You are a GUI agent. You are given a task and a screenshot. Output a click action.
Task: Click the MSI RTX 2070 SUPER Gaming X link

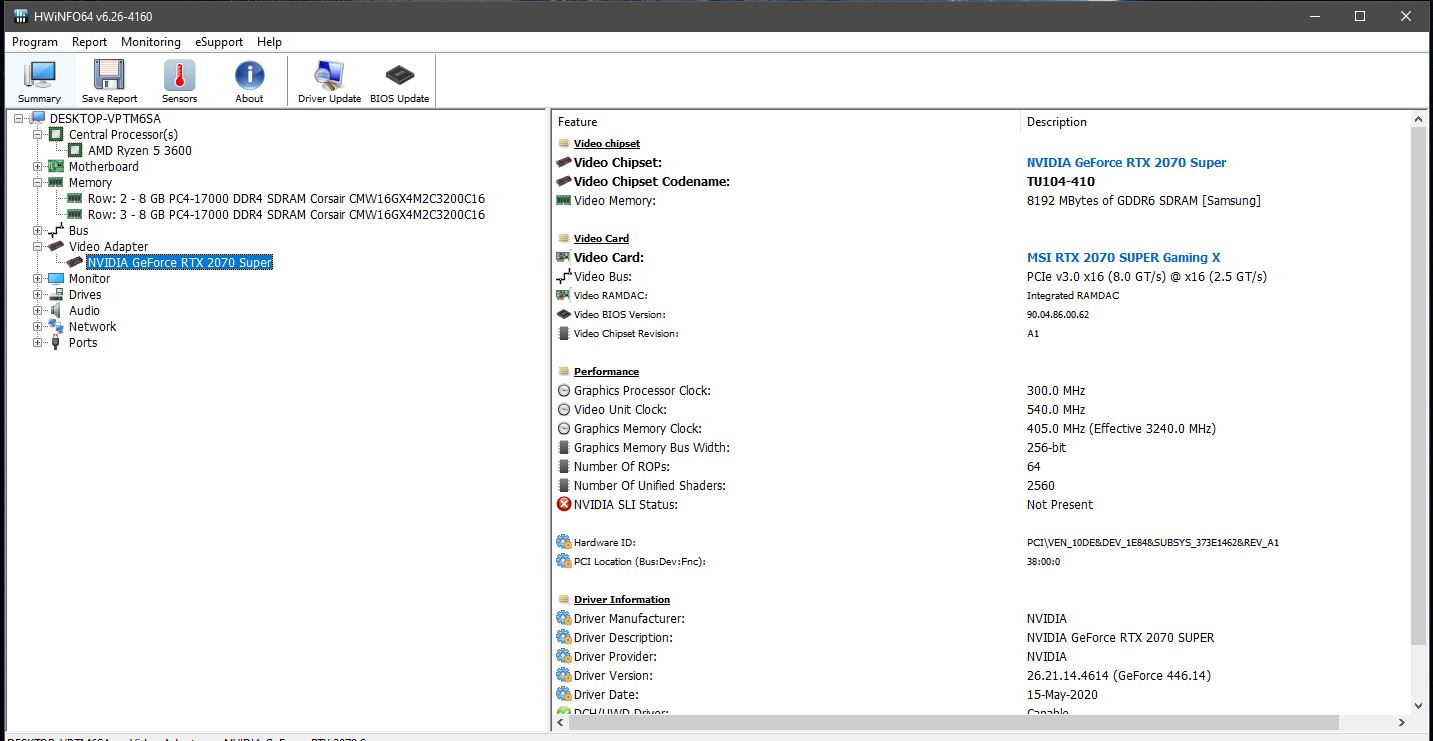tap(1123, 258)
